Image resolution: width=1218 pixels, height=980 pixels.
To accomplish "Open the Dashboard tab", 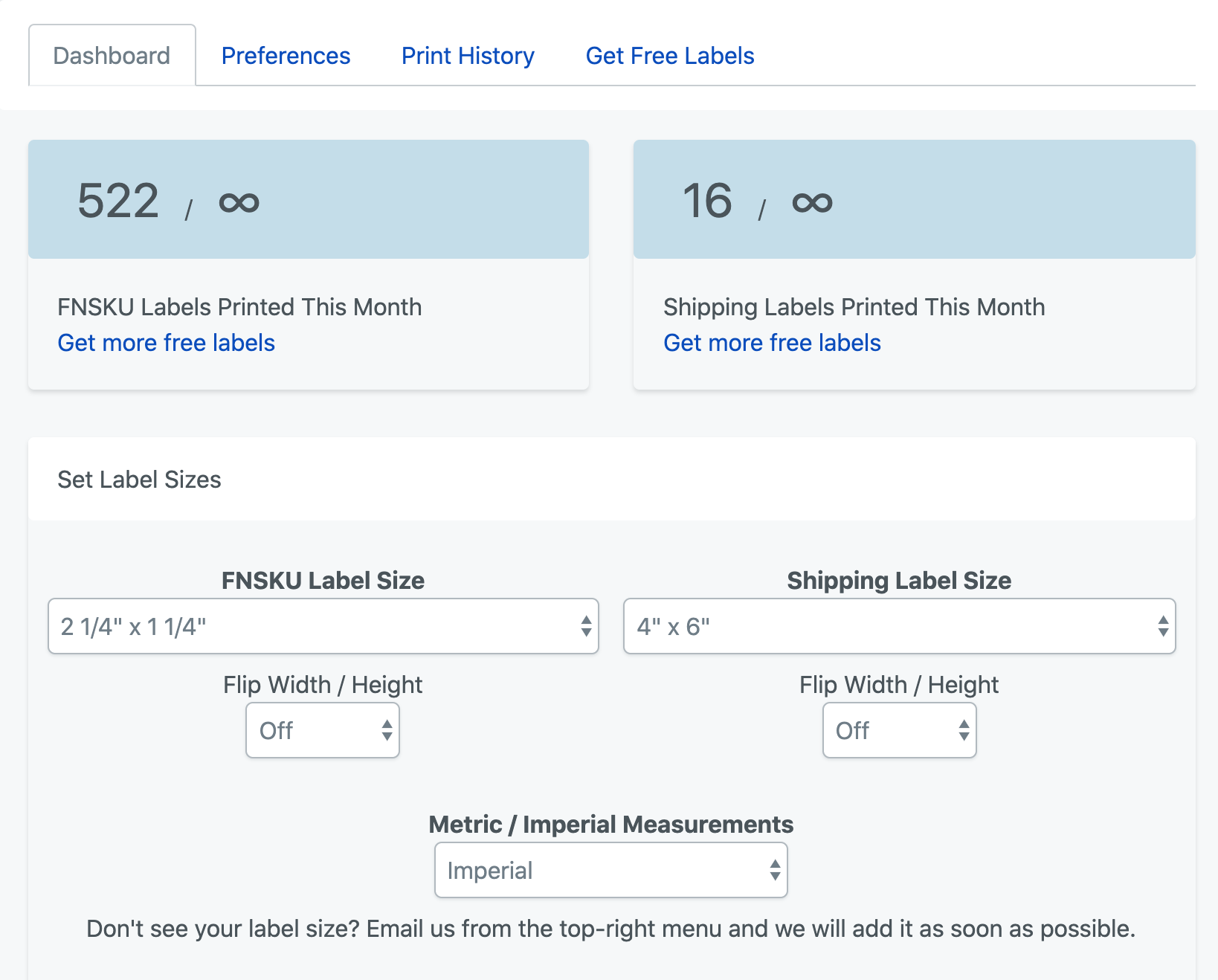I will [112, 56].
